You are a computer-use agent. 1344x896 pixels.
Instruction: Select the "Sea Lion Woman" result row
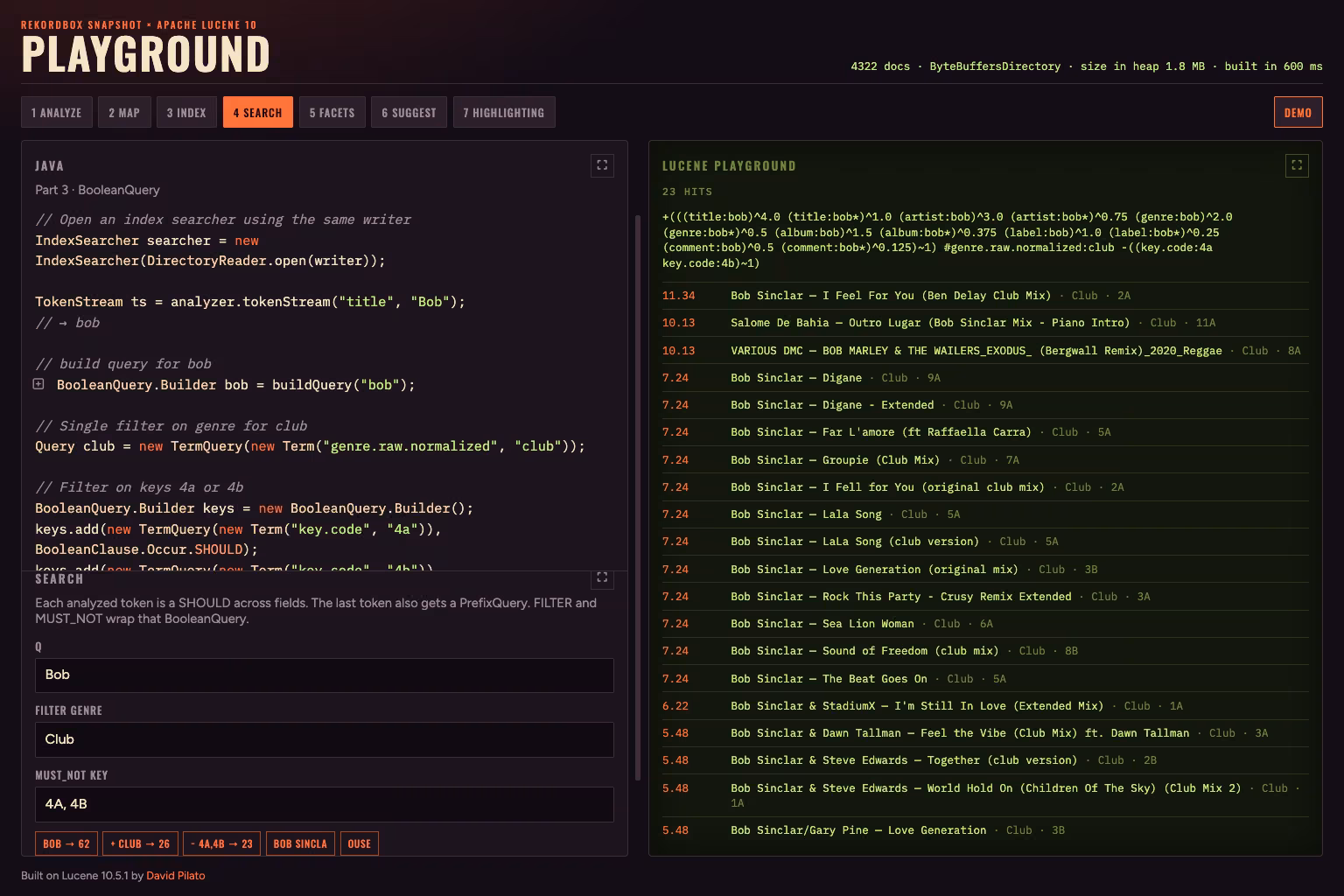coord(985,624)
